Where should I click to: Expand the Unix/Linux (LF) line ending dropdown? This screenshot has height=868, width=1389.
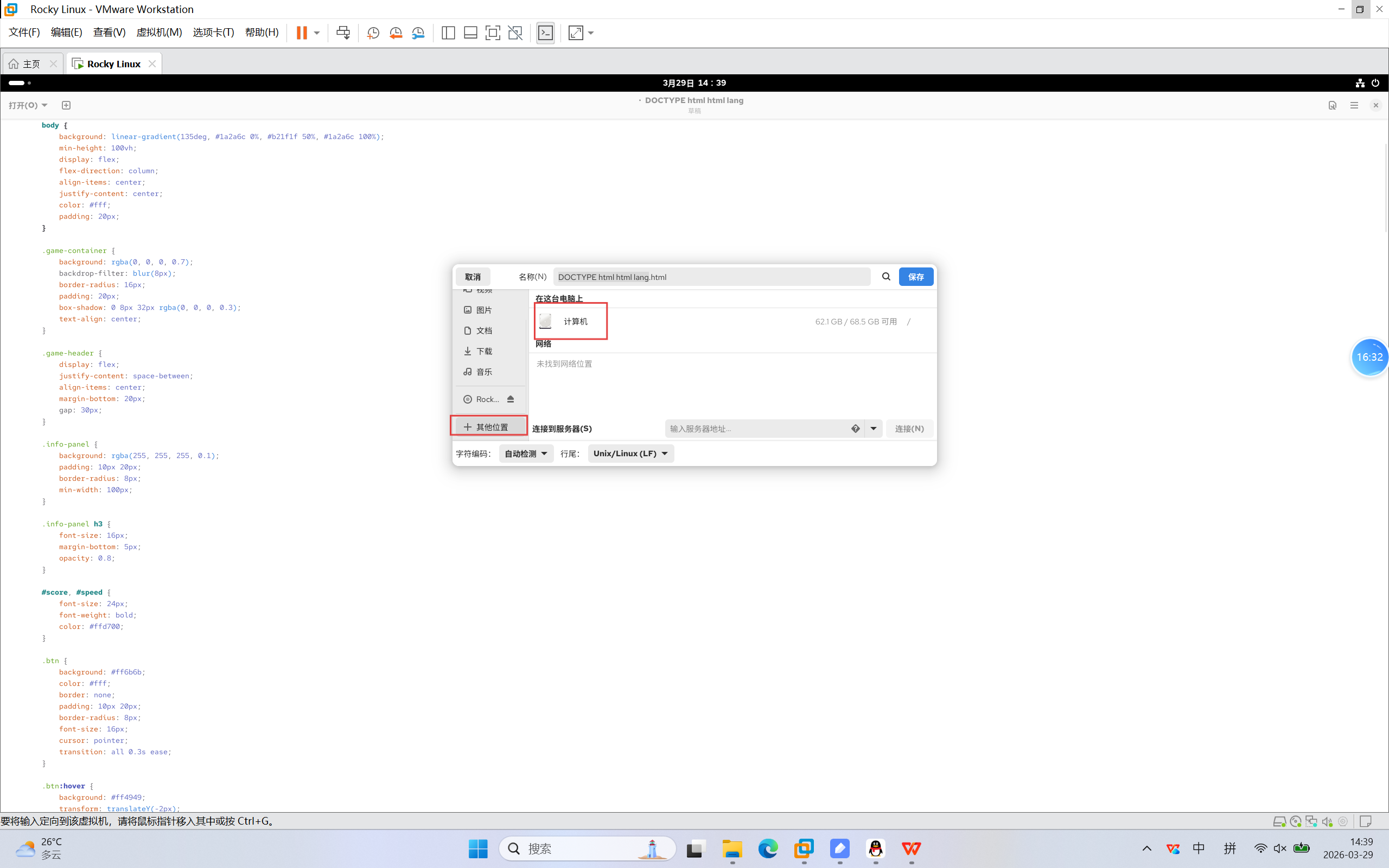pos(630,454)
